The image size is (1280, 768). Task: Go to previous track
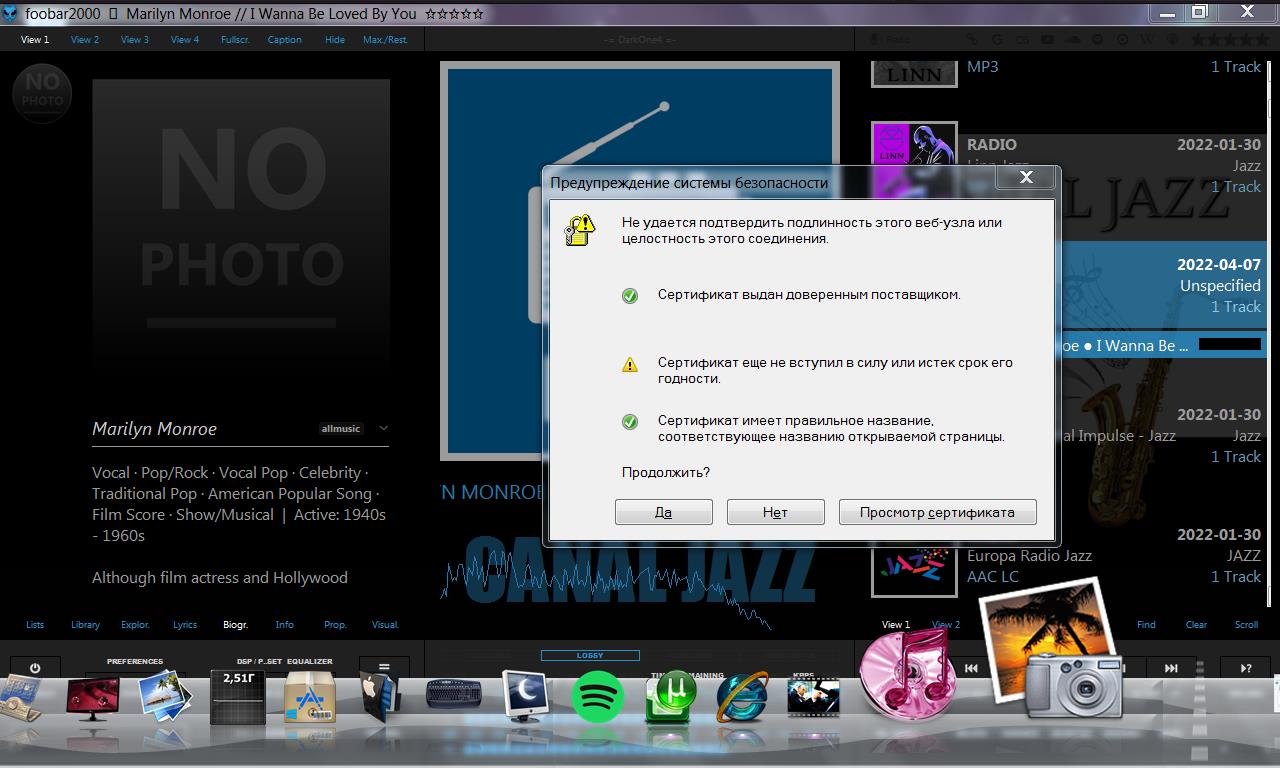pyautogui.click(x=971, y=668)
